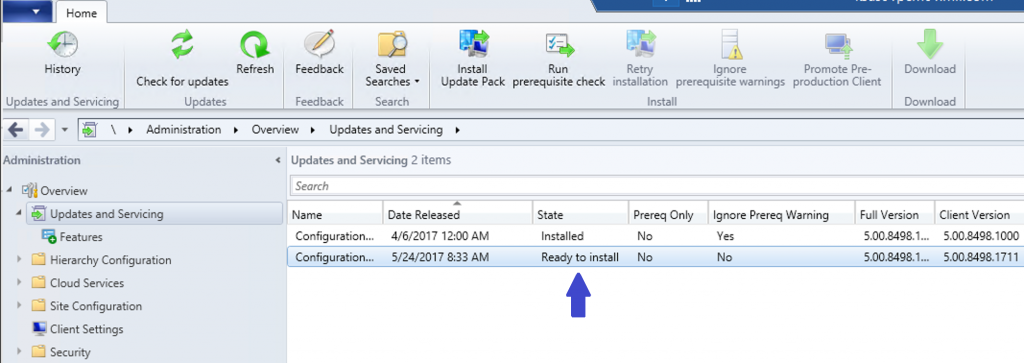Click client version 5.00.8498.1000 cell

pos(981,236)
